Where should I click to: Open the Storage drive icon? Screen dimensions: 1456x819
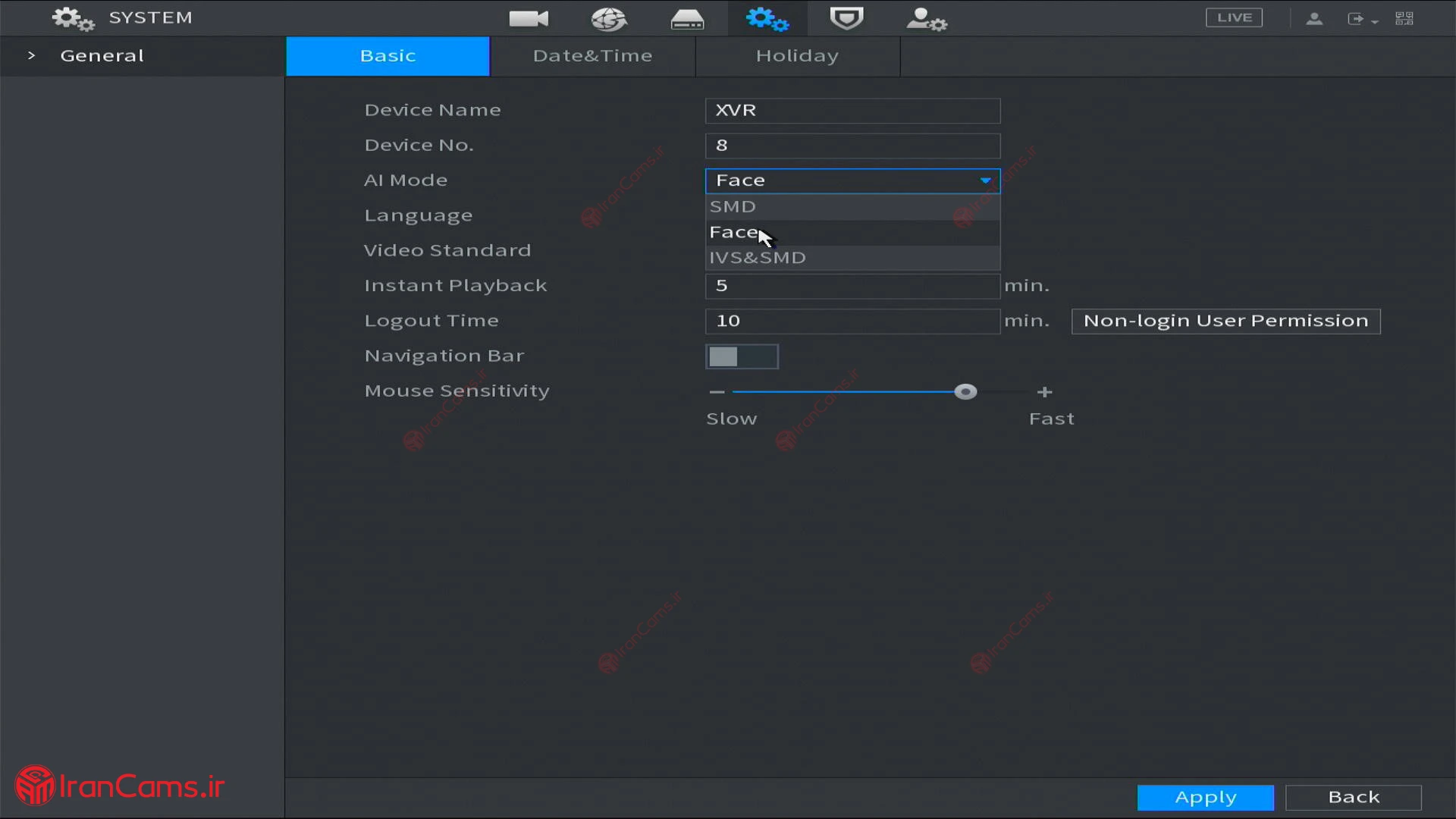click(687, 18)
